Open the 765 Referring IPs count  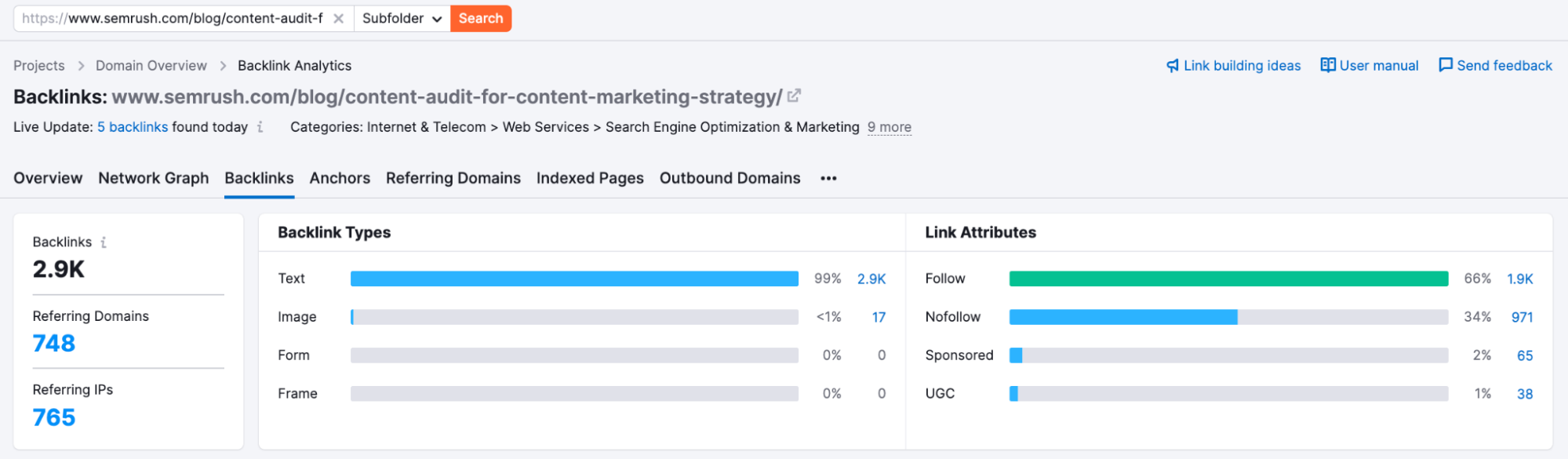click(x=54, y=417)
